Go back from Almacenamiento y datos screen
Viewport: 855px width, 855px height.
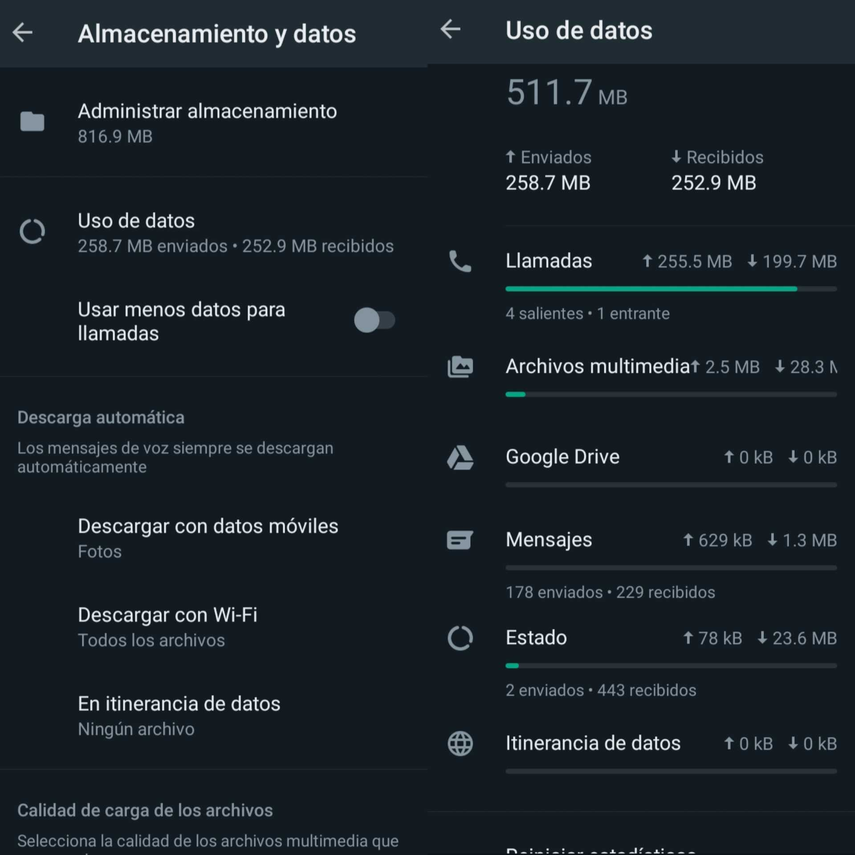(23, 33)
